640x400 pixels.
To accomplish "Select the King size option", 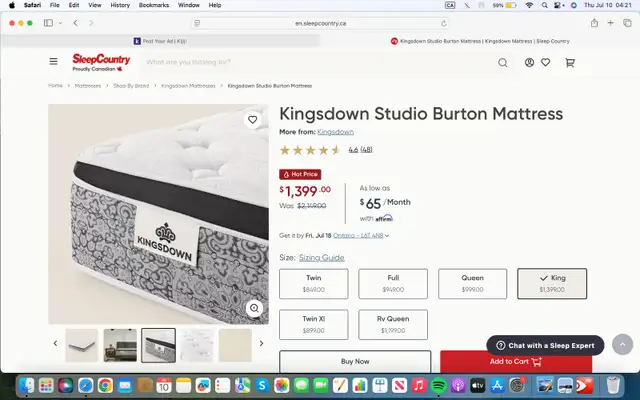I will [x=552, y=284].
